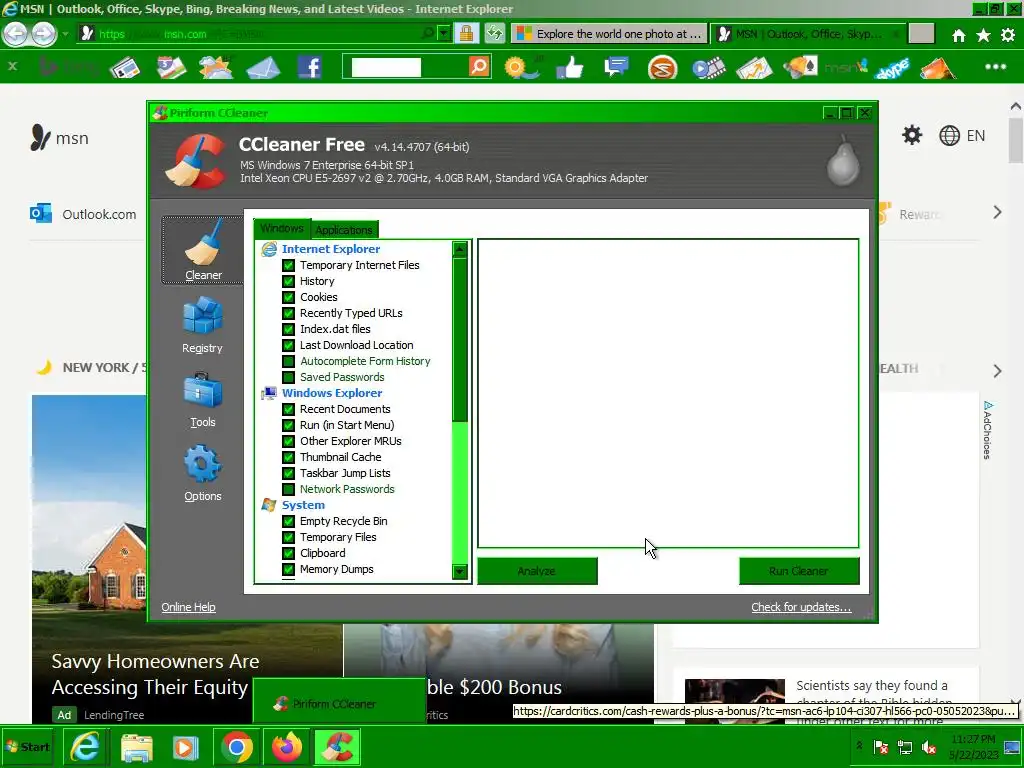
Task: Click the finance chart icon in toolbar
Action: [x=754, y=68]
